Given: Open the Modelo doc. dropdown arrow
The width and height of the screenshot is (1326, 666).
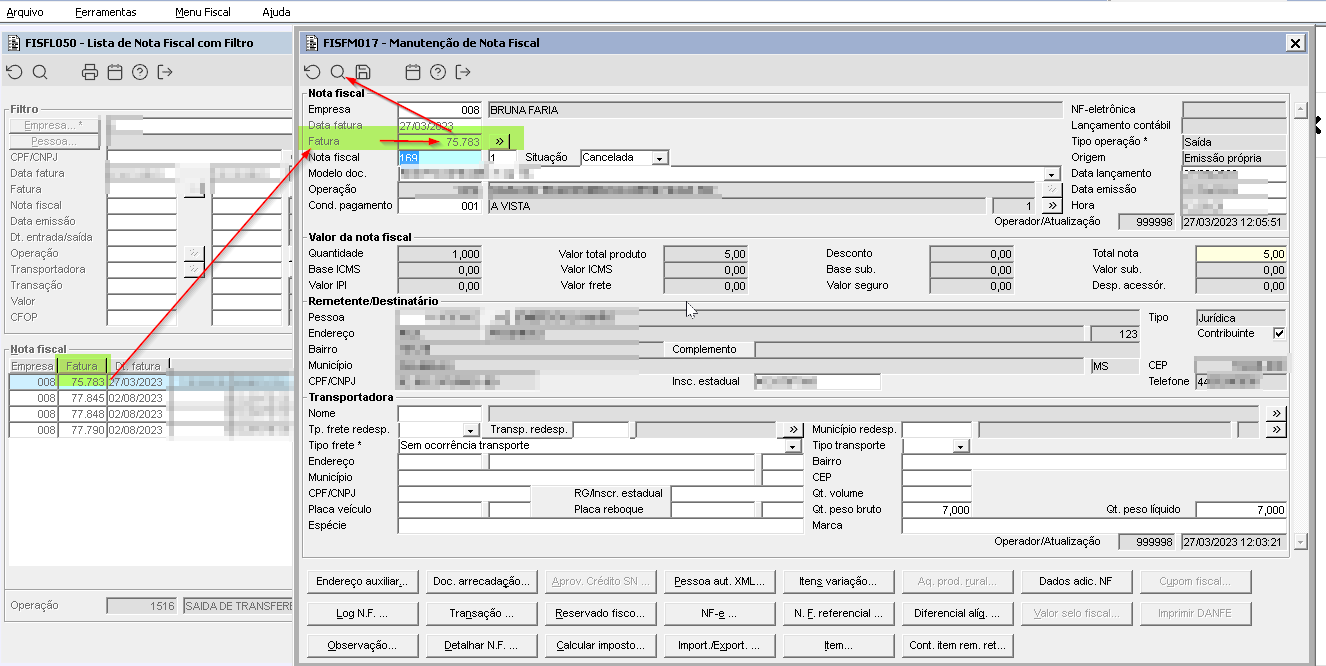Looking at the screenshot, I should point(1054,173).
